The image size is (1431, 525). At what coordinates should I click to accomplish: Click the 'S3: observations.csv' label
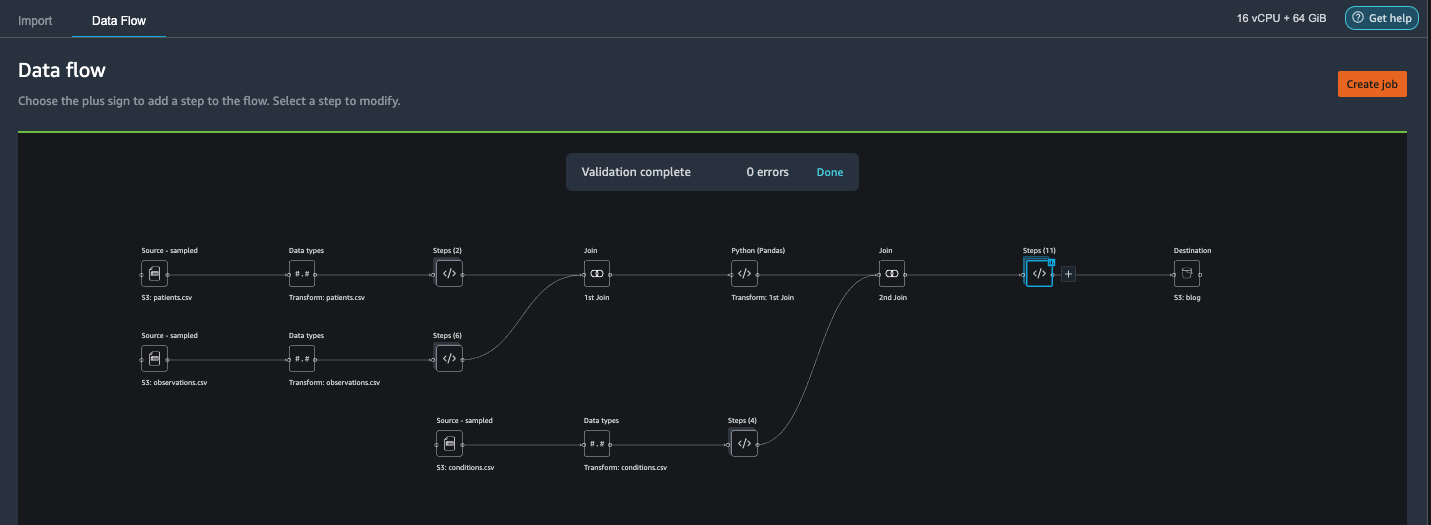(x=174, y=382)
